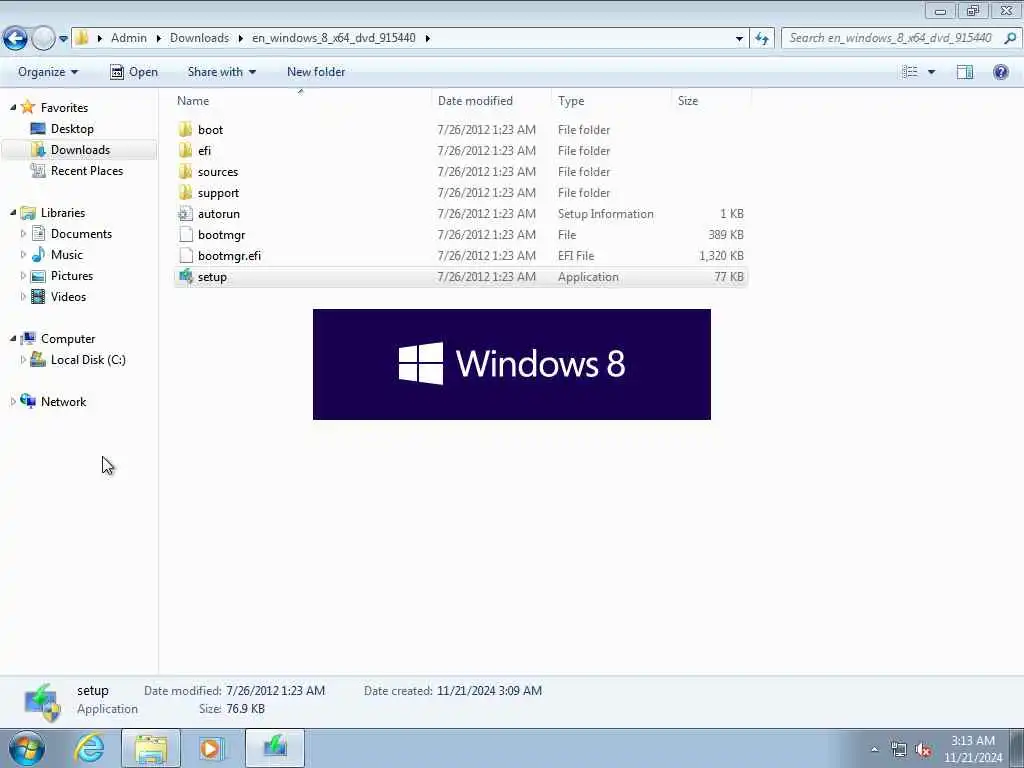The height and width of the screenshot is (768, 1024).
Task: Expand the Pictures library node
Action: click(24, 276)
